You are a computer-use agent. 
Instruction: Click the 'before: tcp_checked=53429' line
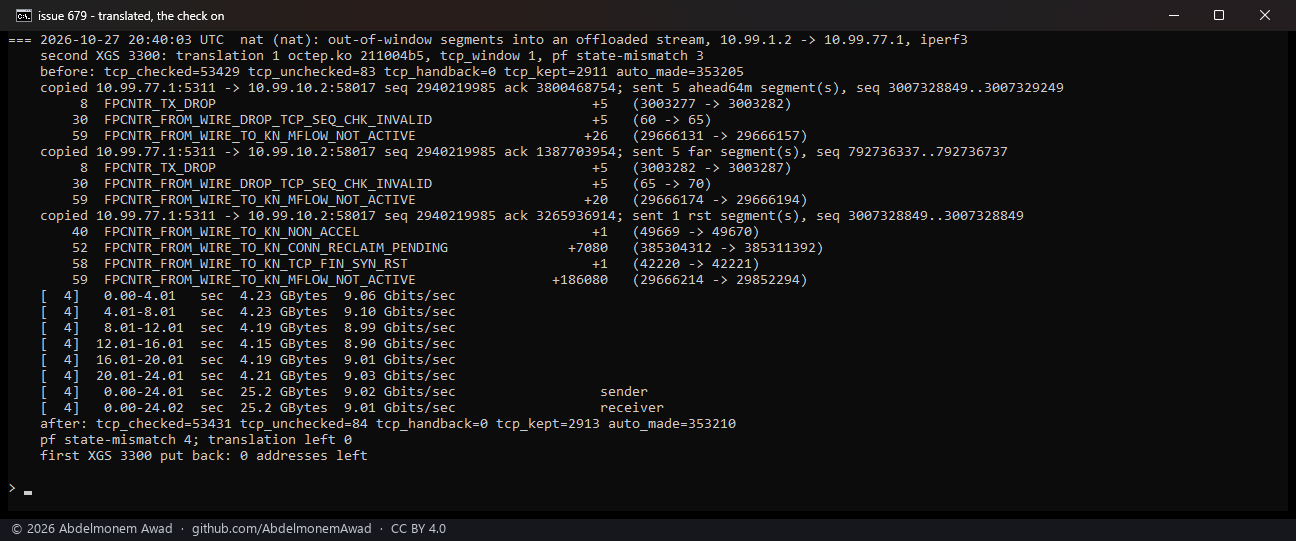point(392,72)
